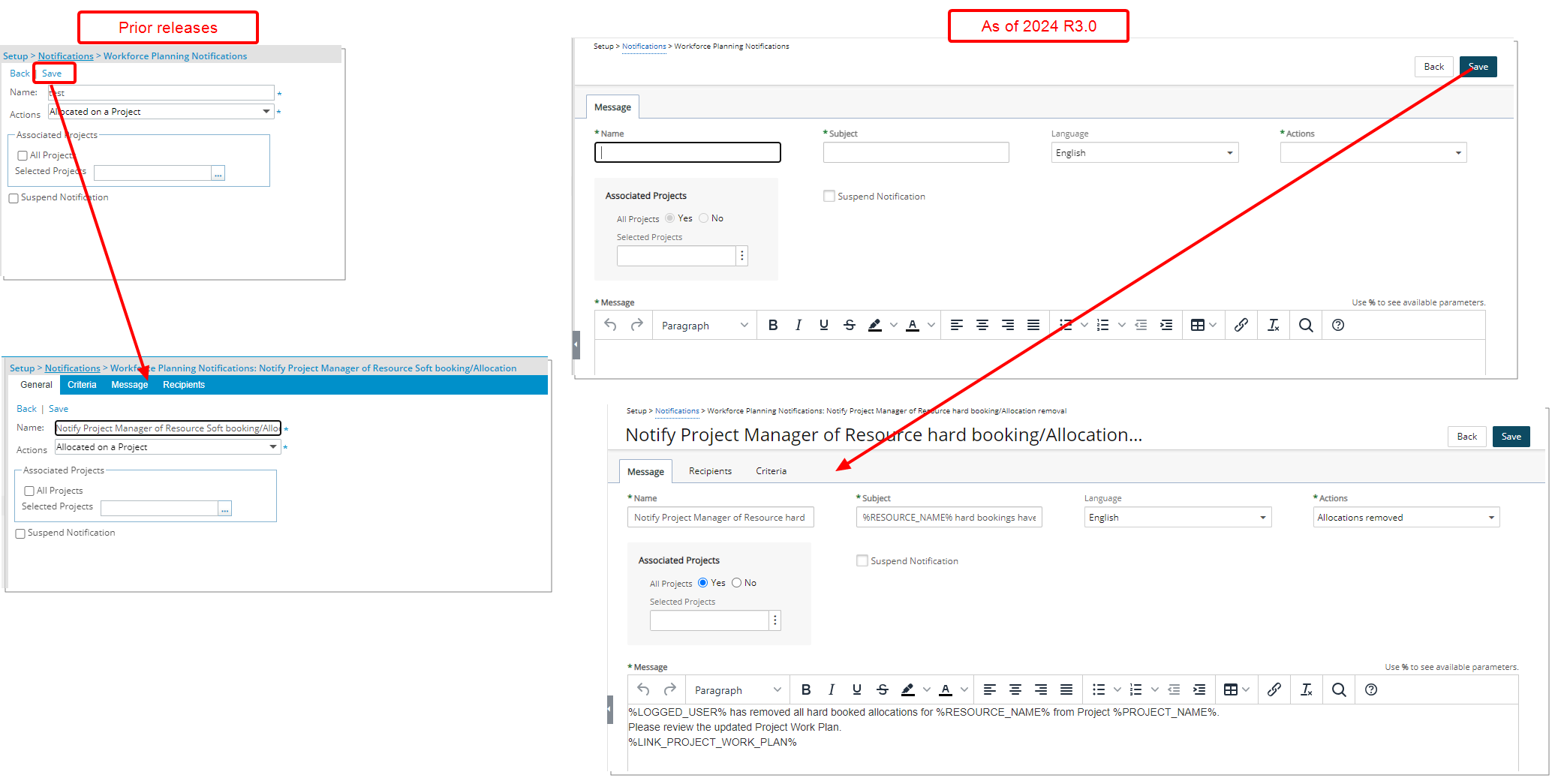Align text left in the hard booking editor
Image resolution: width=1558 pixels, height=784 pixels.
point(990,689)
